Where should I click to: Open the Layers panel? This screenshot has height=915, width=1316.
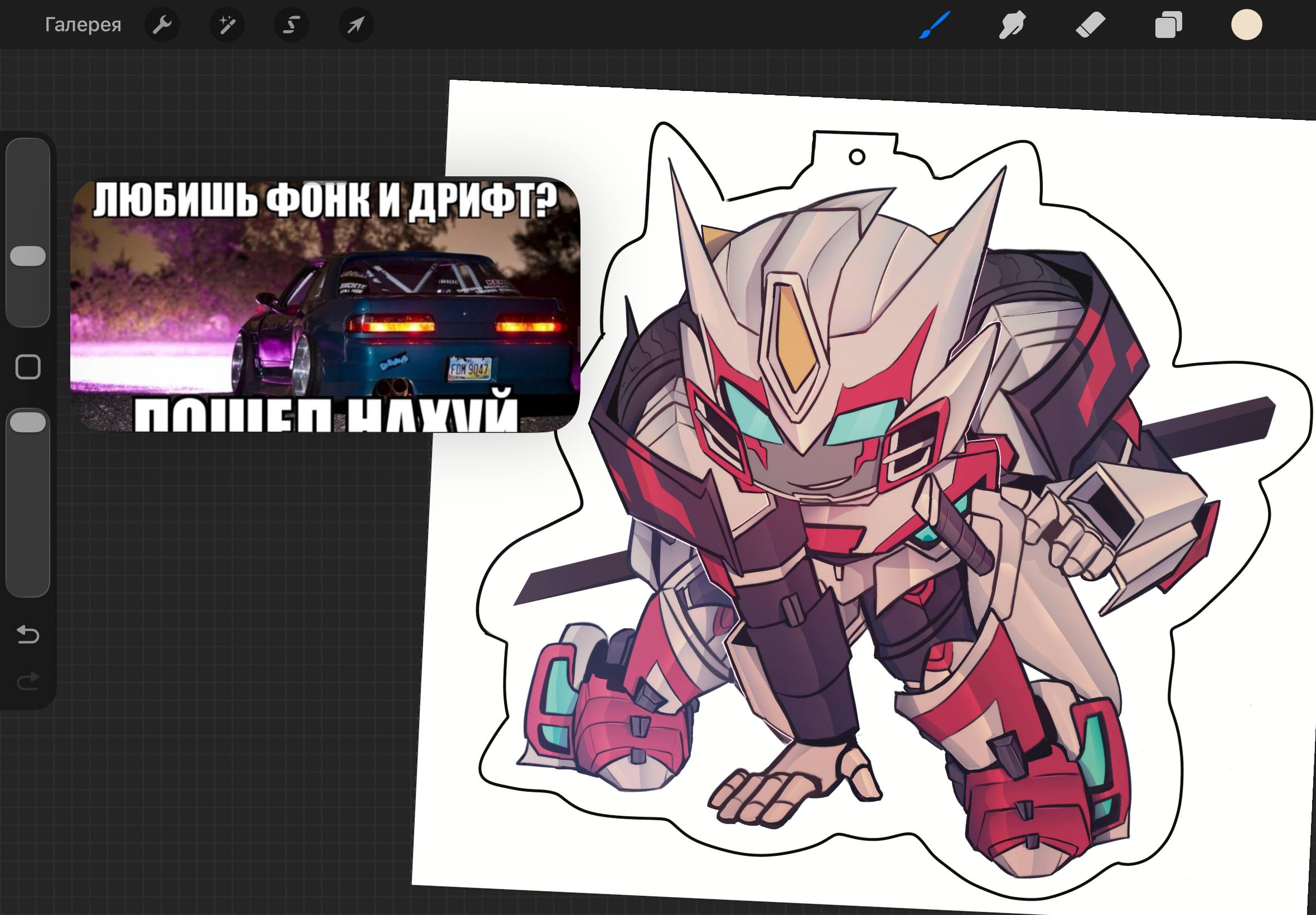point(1168,25)
